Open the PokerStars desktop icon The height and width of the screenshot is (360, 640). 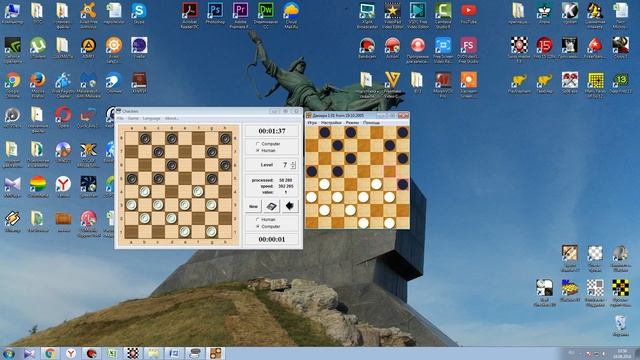click(x=595, y=48)
